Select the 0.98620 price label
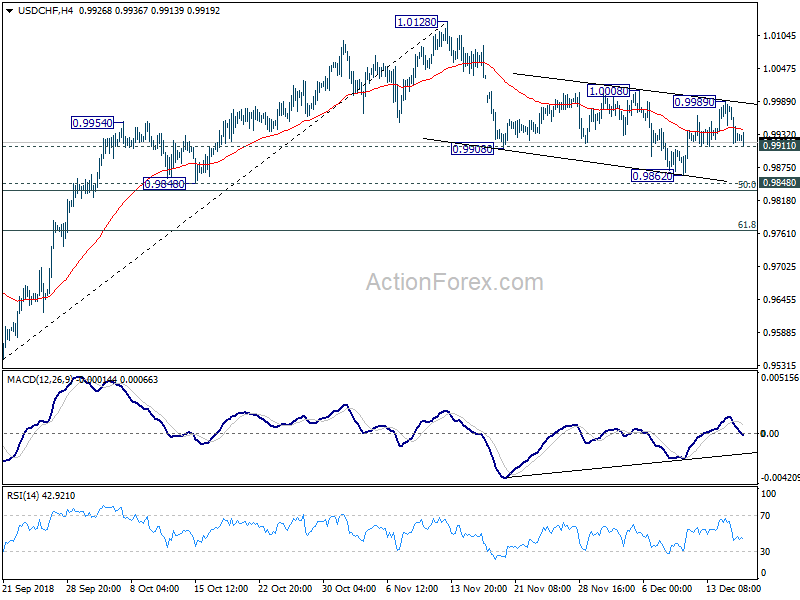This screenshot has width=800, height=600. click(652, 176)
